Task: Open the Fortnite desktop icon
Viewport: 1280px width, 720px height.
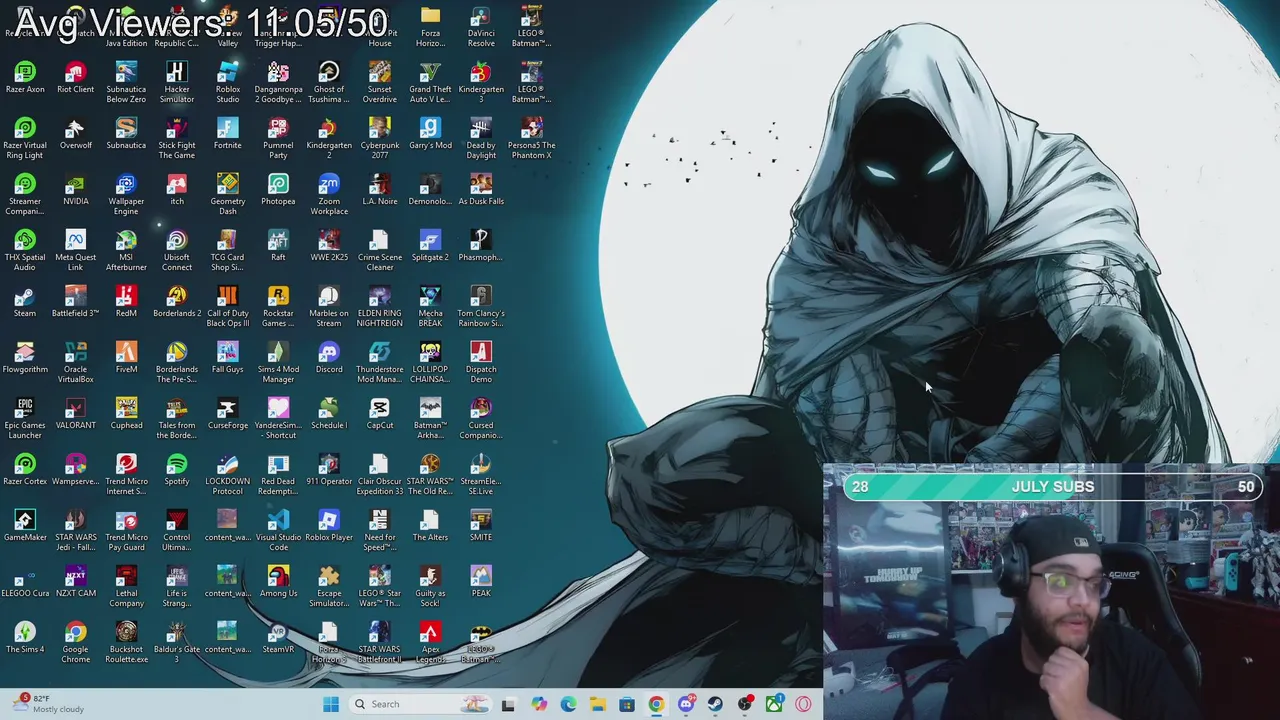Action: coord(228,134)
